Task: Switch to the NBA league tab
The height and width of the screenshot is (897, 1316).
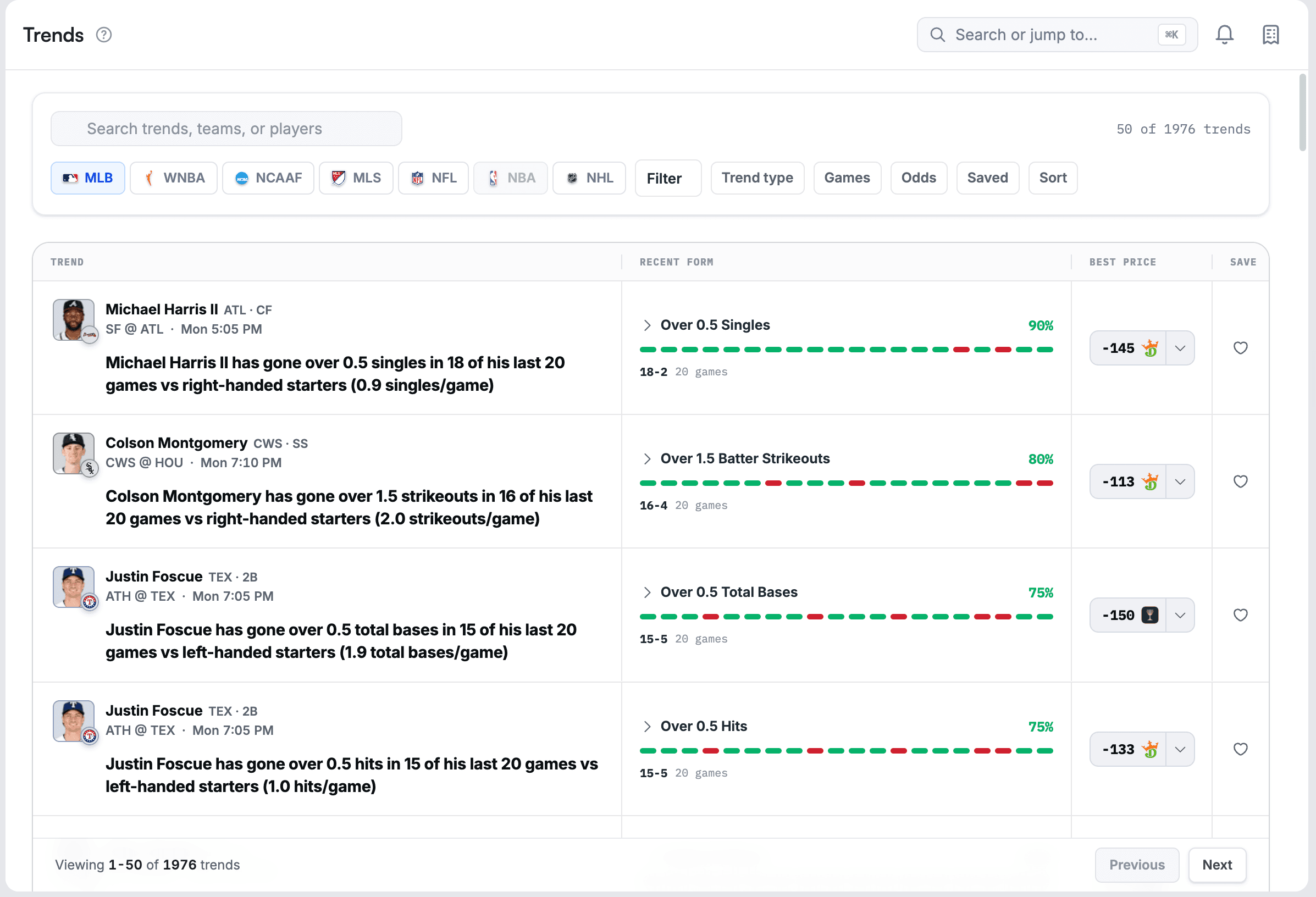Action: coord(510,178)
